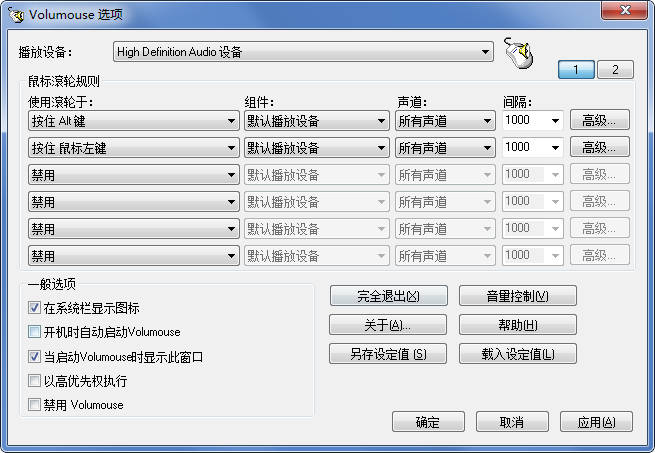This screenshot has height=453, width=655.
Task: Switch to rule page 2 tab
Action: pyautogui.click(x=615, y=70)
